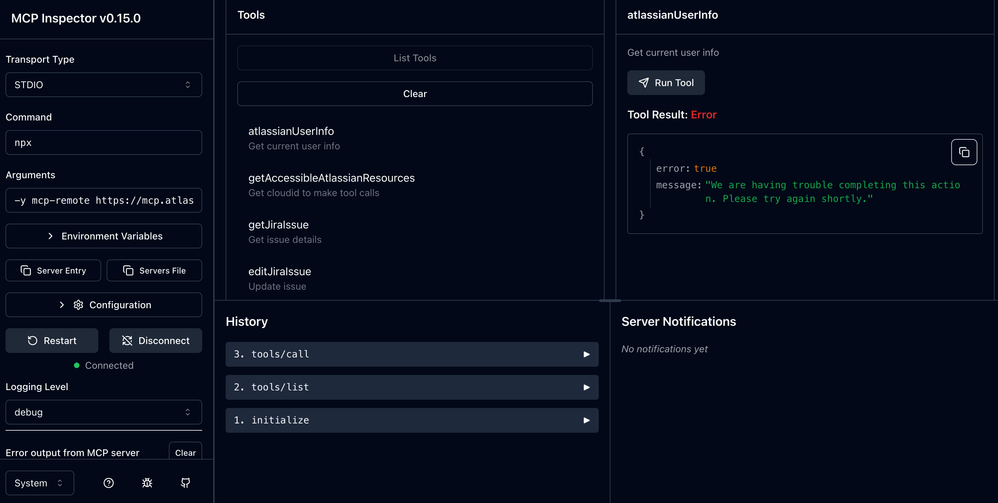The image size is (998, 503).
Task: Expand the tools/call history entry
Action: click(411, 355)
